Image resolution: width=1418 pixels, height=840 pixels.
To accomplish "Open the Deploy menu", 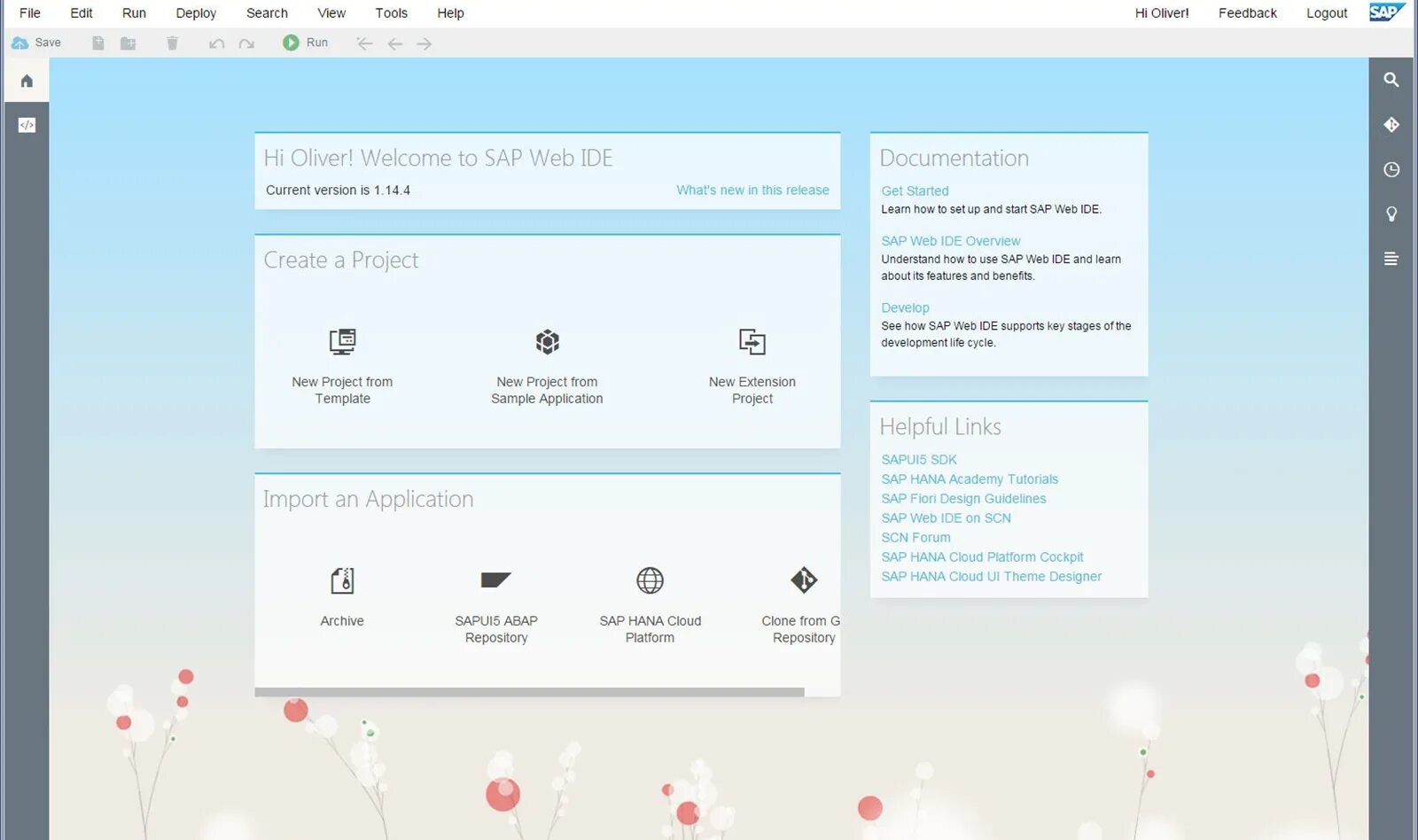I will [196, 13].
